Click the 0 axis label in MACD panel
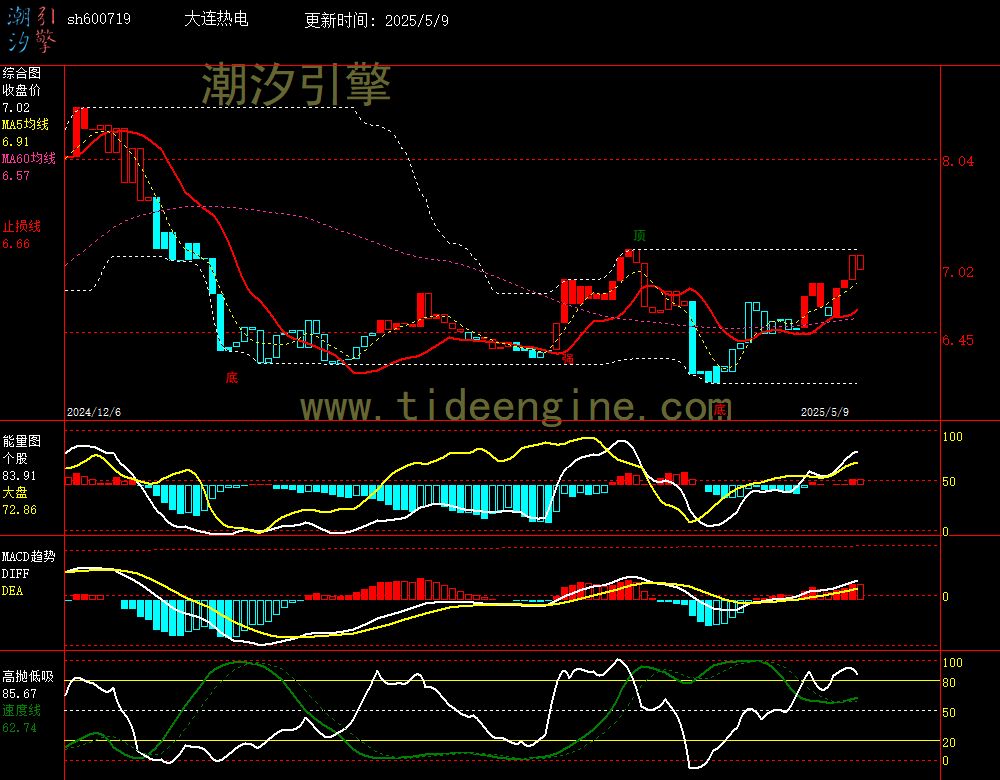The height and width of the screenshot is (780, 1000). coord(946,596)
